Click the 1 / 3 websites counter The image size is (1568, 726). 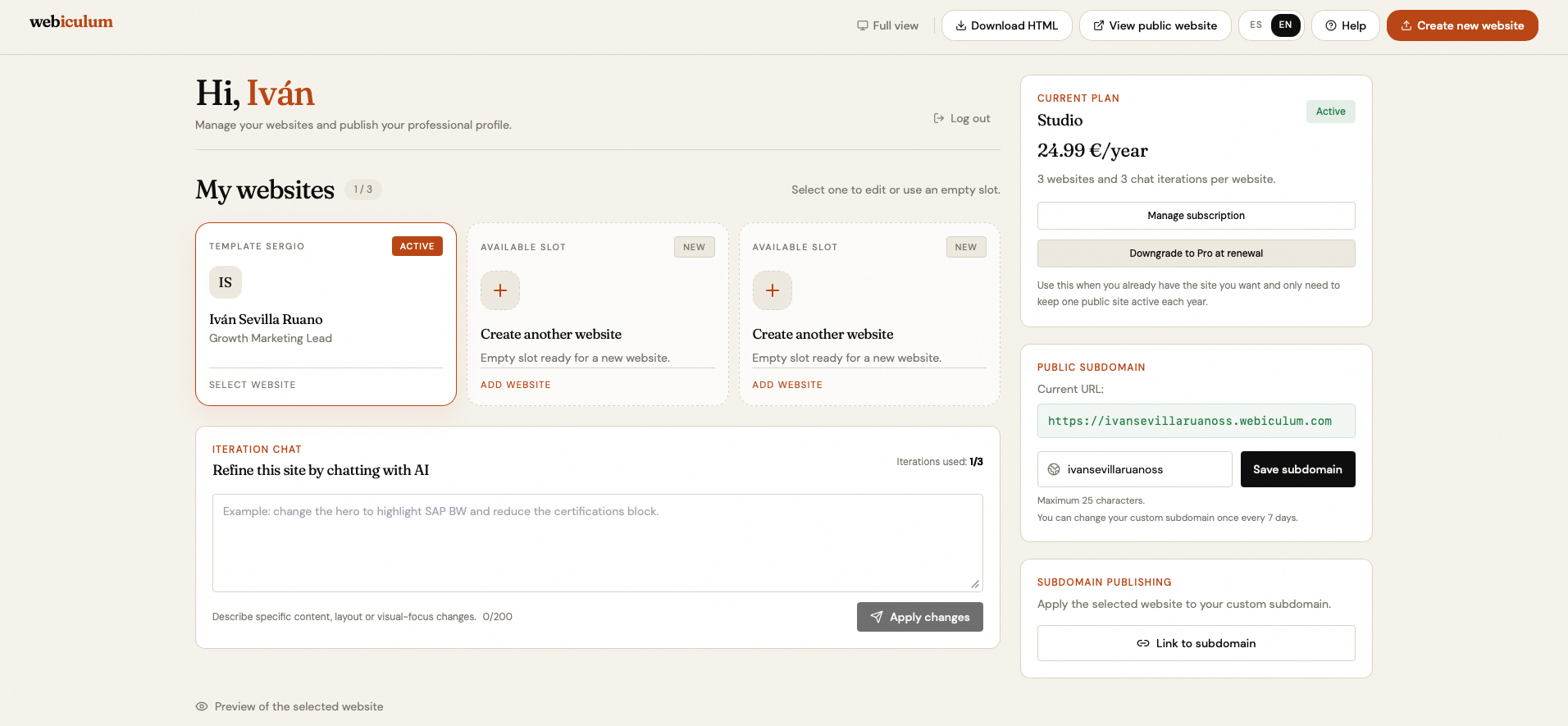point(363,189)
